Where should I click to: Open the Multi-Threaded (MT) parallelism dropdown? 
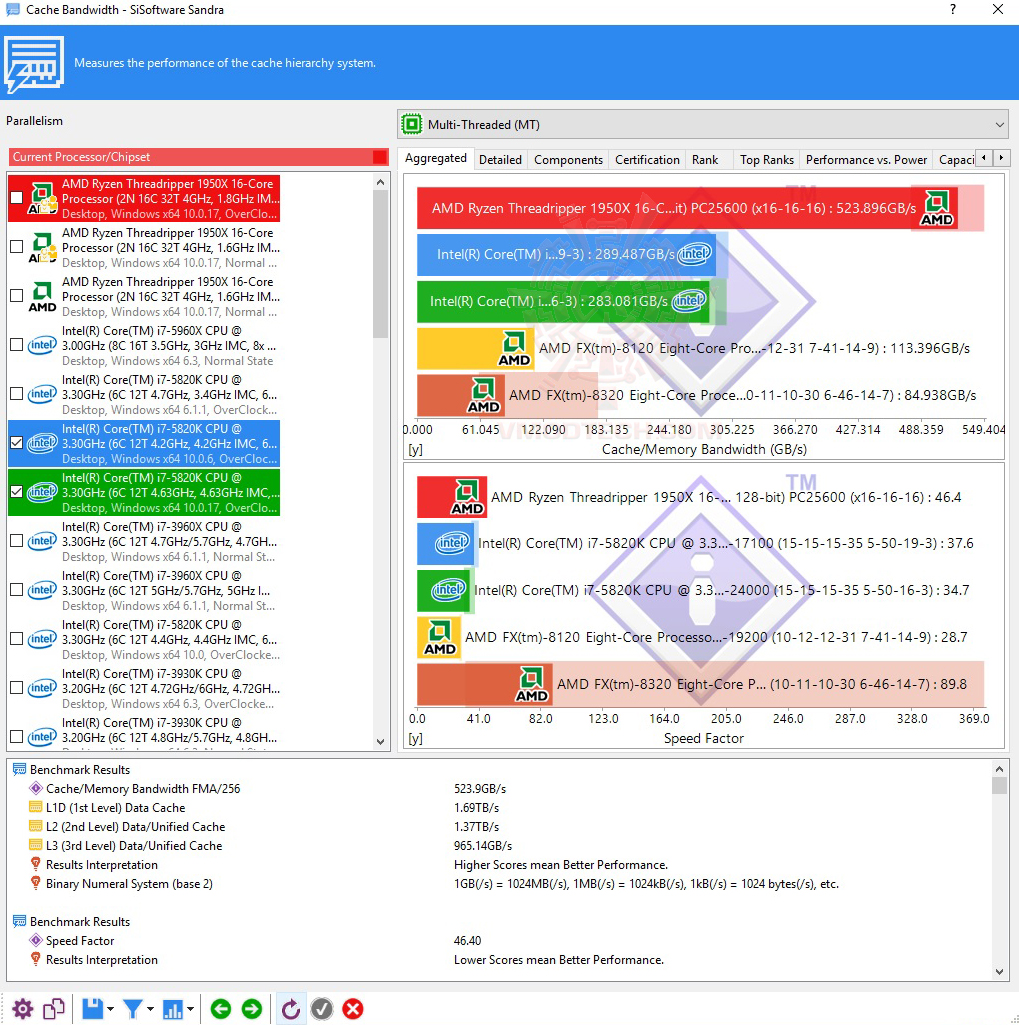coord(703,124)
